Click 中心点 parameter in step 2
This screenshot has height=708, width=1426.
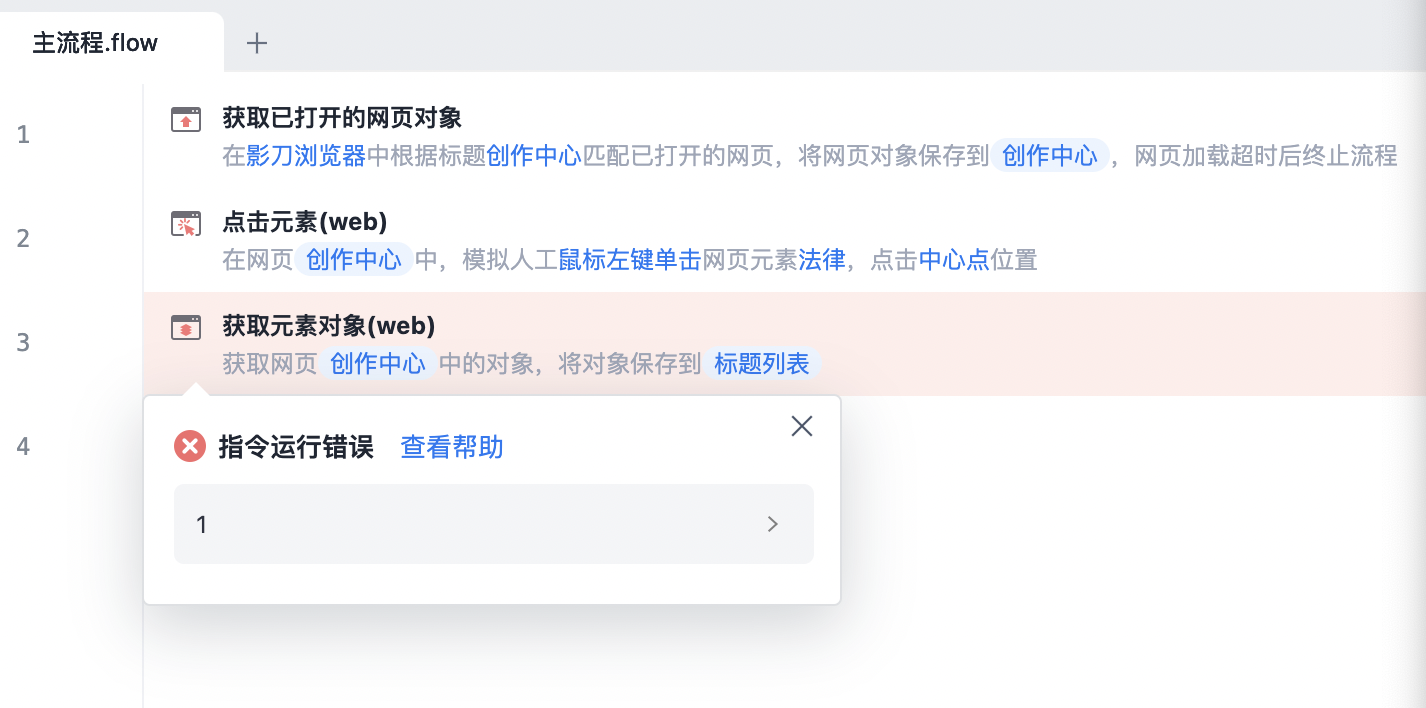pos(954,260)
